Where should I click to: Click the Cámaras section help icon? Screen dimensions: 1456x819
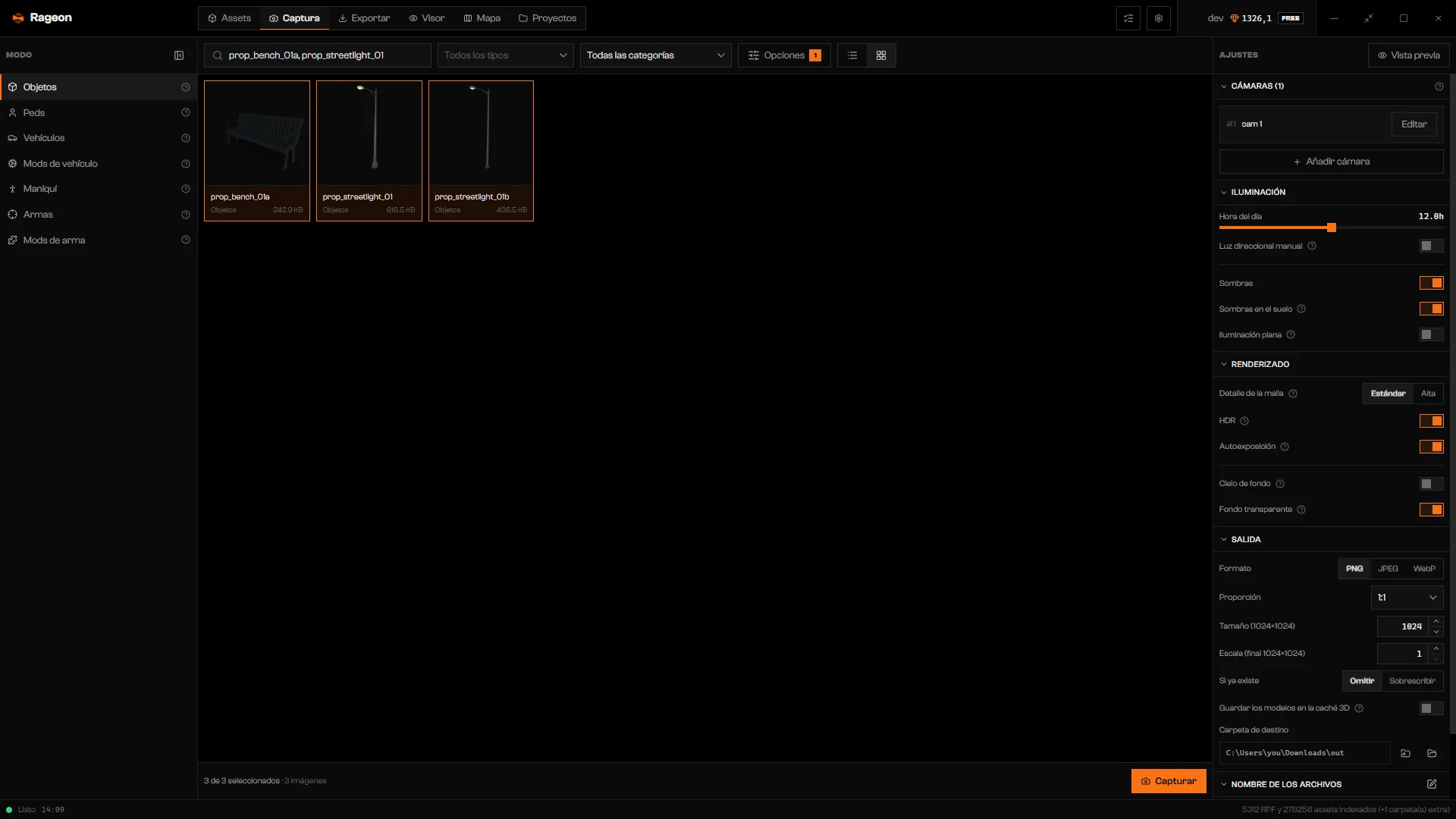click(x=1439, y=86)
